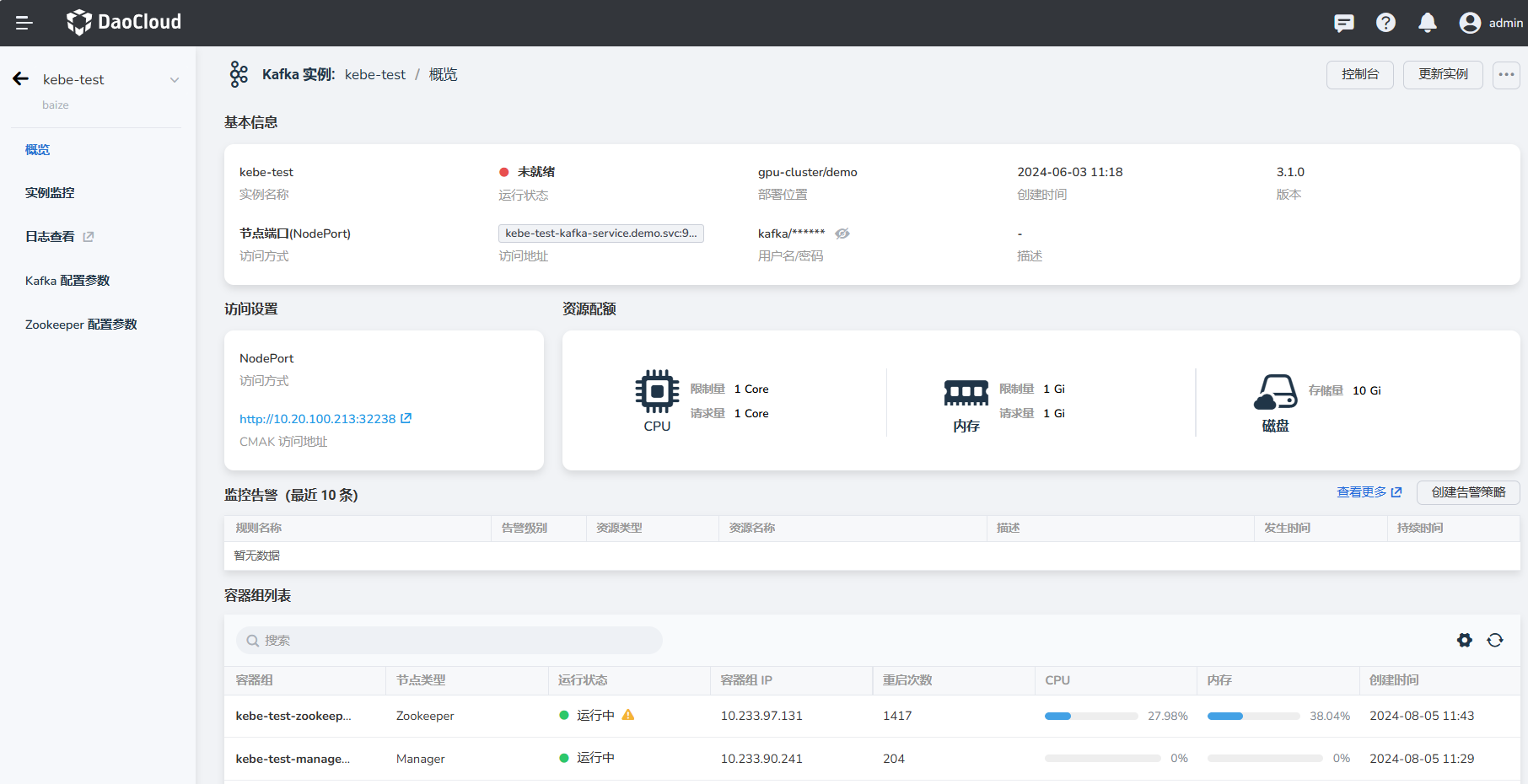
Task: Click the 创建告警策略 button
Action: (1467, 492)
